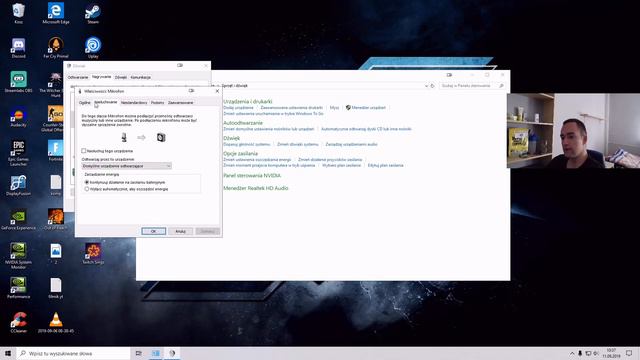The image size is (640, 360).
Task: Click the microphone icon in properties dialog
Action: coord(124,138)
